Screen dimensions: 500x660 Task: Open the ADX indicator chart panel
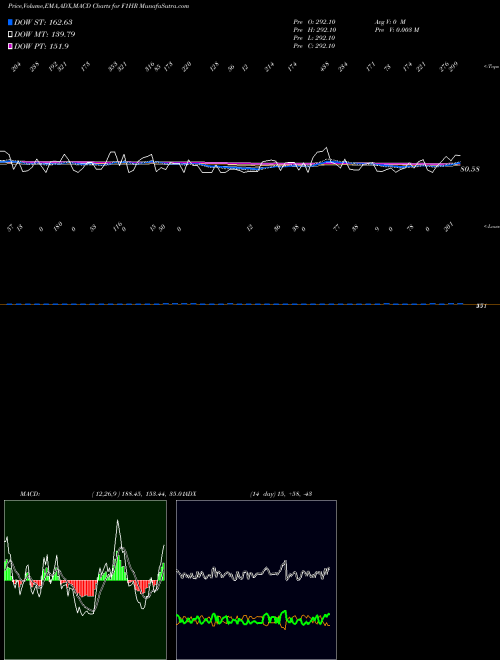pyautogui.click(x=256, y=580)
